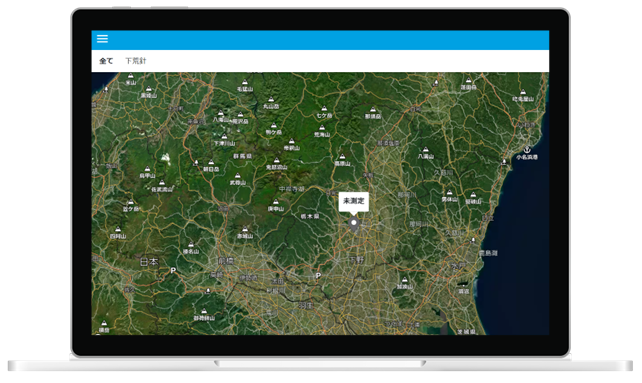The image size is (642, 383).
Task: Click the mountain icon above 丸山岳
Action: click(271, 100)
